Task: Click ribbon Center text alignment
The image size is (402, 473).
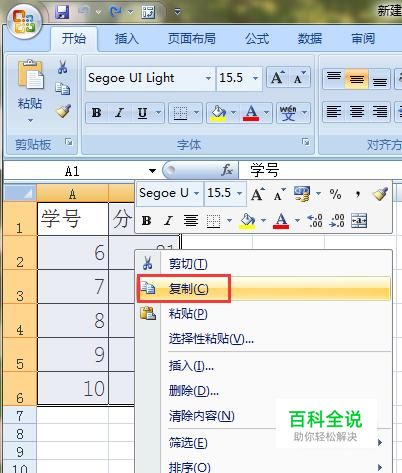Action: 357,112
